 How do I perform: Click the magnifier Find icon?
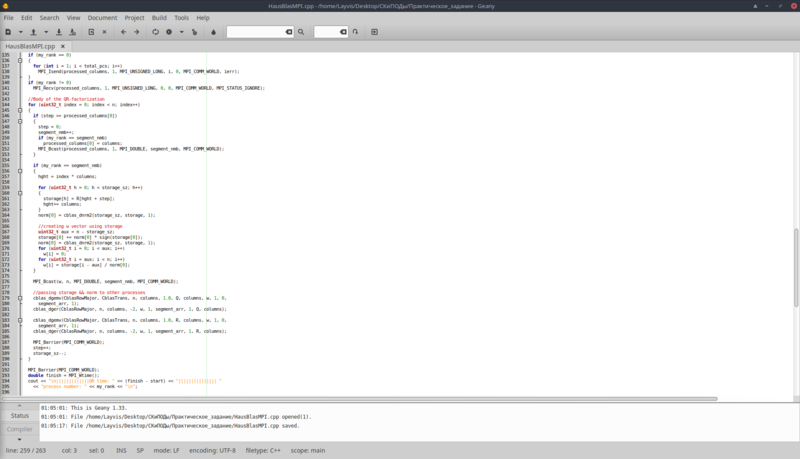(301, 32)
